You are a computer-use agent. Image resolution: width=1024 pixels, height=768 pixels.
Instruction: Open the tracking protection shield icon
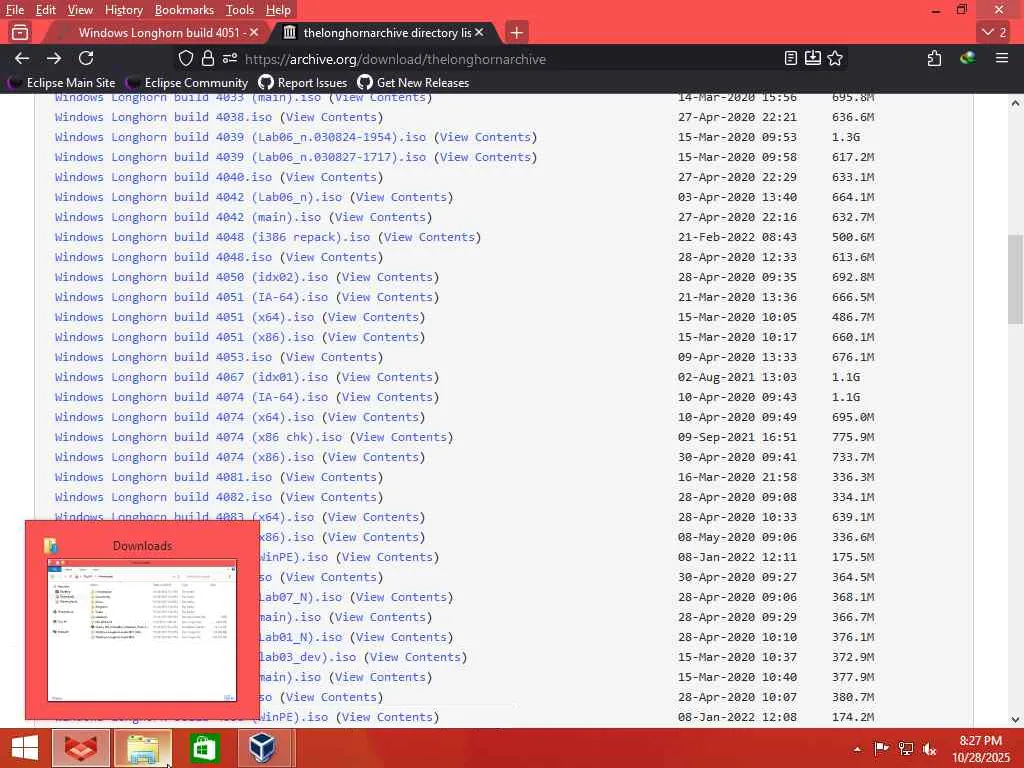pyautogui.click(x=185, y=59)
